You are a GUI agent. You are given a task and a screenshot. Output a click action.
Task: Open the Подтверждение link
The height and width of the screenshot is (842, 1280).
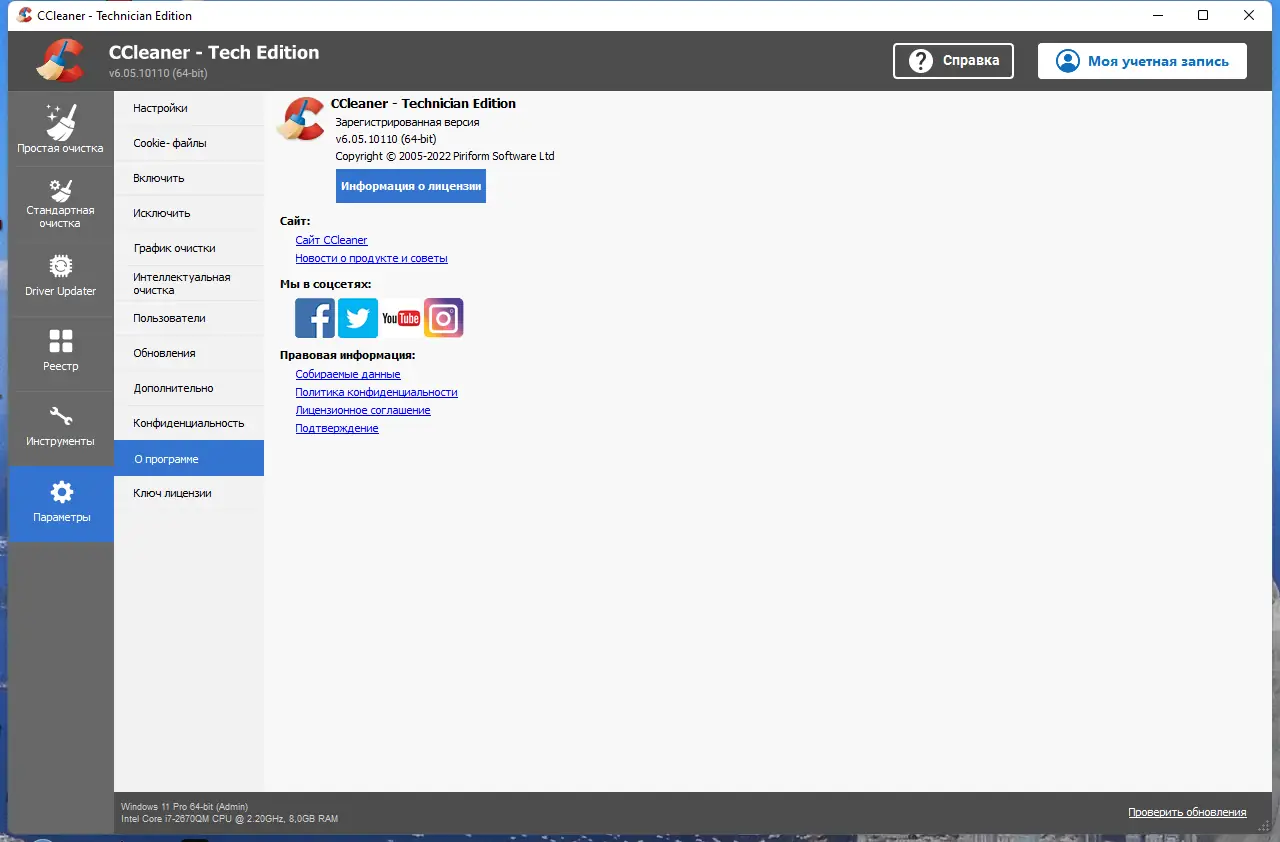point(337,428)
